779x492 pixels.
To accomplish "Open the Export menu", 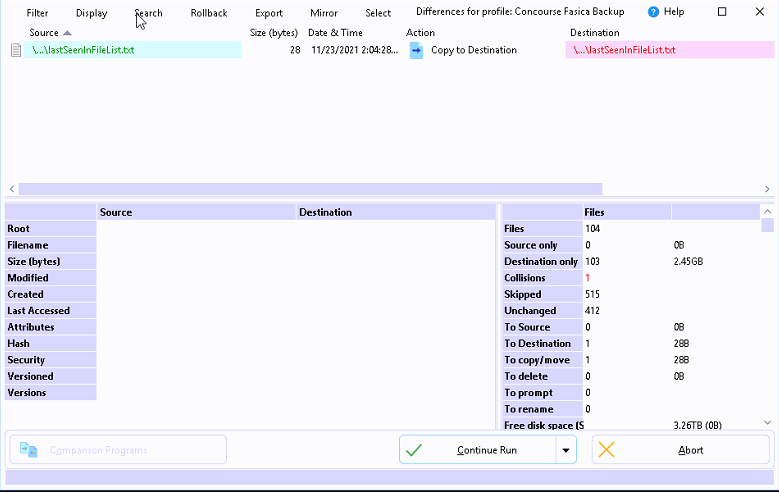I will [268, 13].
